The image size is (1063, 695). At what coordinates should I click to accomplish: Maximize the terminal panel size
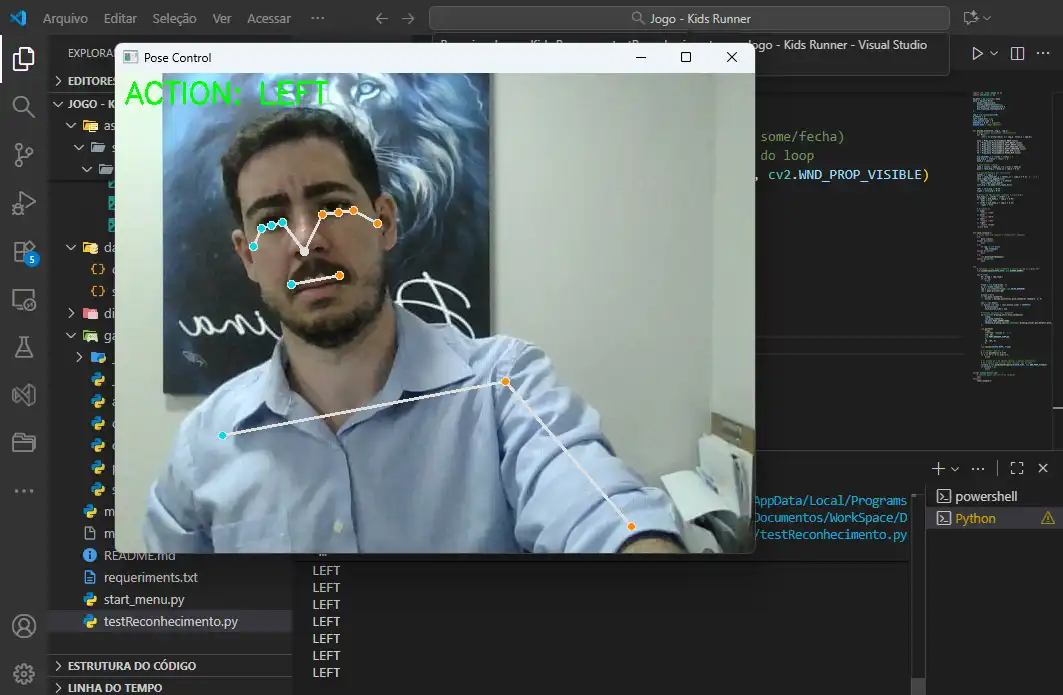click(1017, 468)
